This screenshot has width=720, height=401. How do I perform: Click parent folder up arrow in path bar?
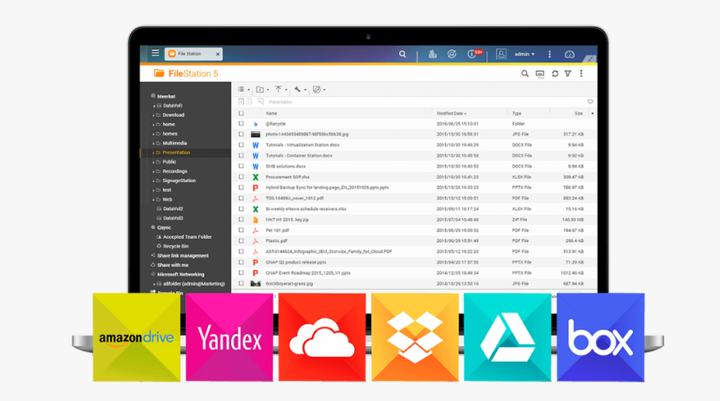pyautogui.click(x=260, y=102)
